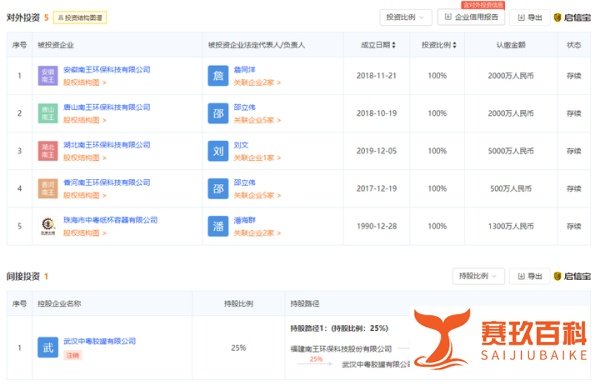Expand 股权结构图 under 珠海市中粤纸杯容器
The width and height of the screenshot is (600, 385).
click(85, 233)
